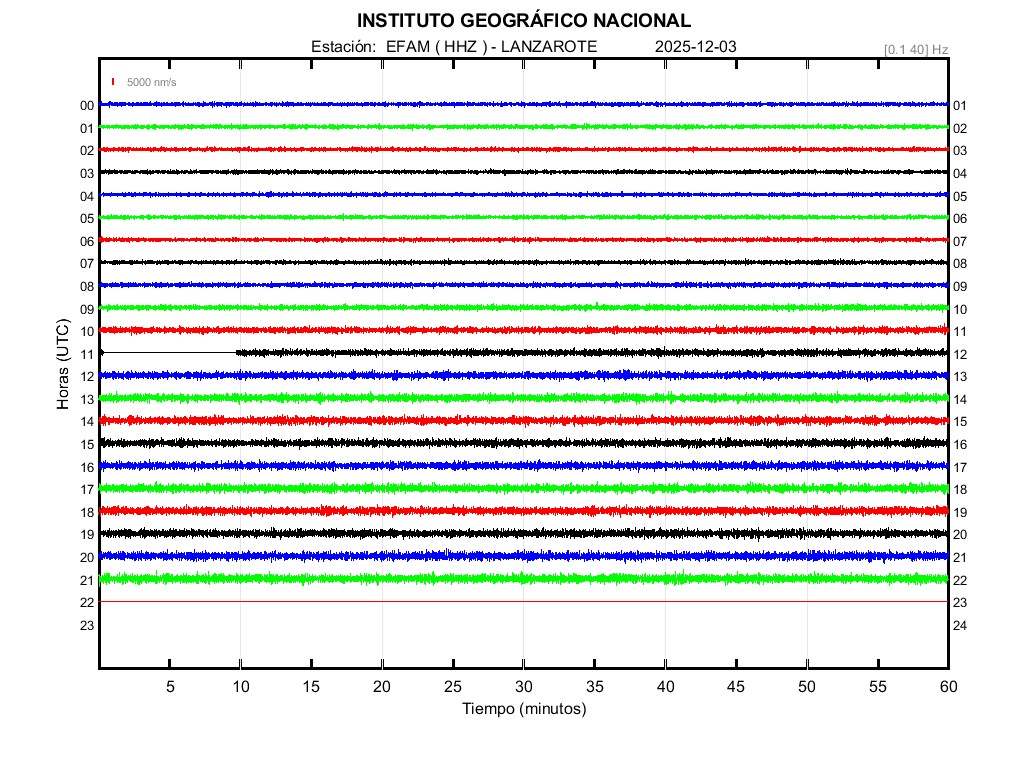Click the flat red line at hour 22
Image resolution: width=1024 pixels, height=768 pixels.
click(524, 602)
